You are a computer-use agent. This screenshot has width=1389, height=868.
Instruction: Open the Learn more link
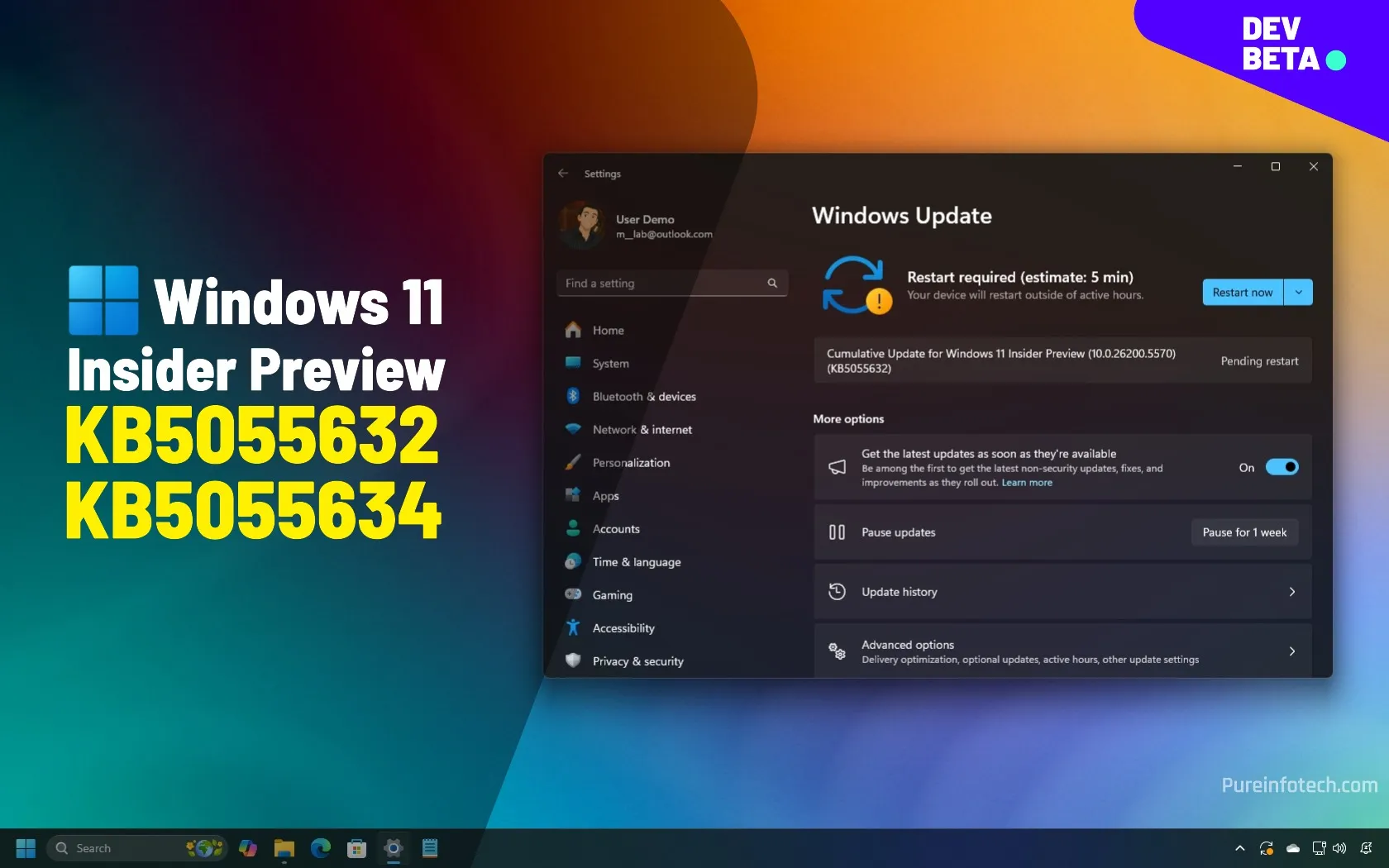pos(1027,483)
